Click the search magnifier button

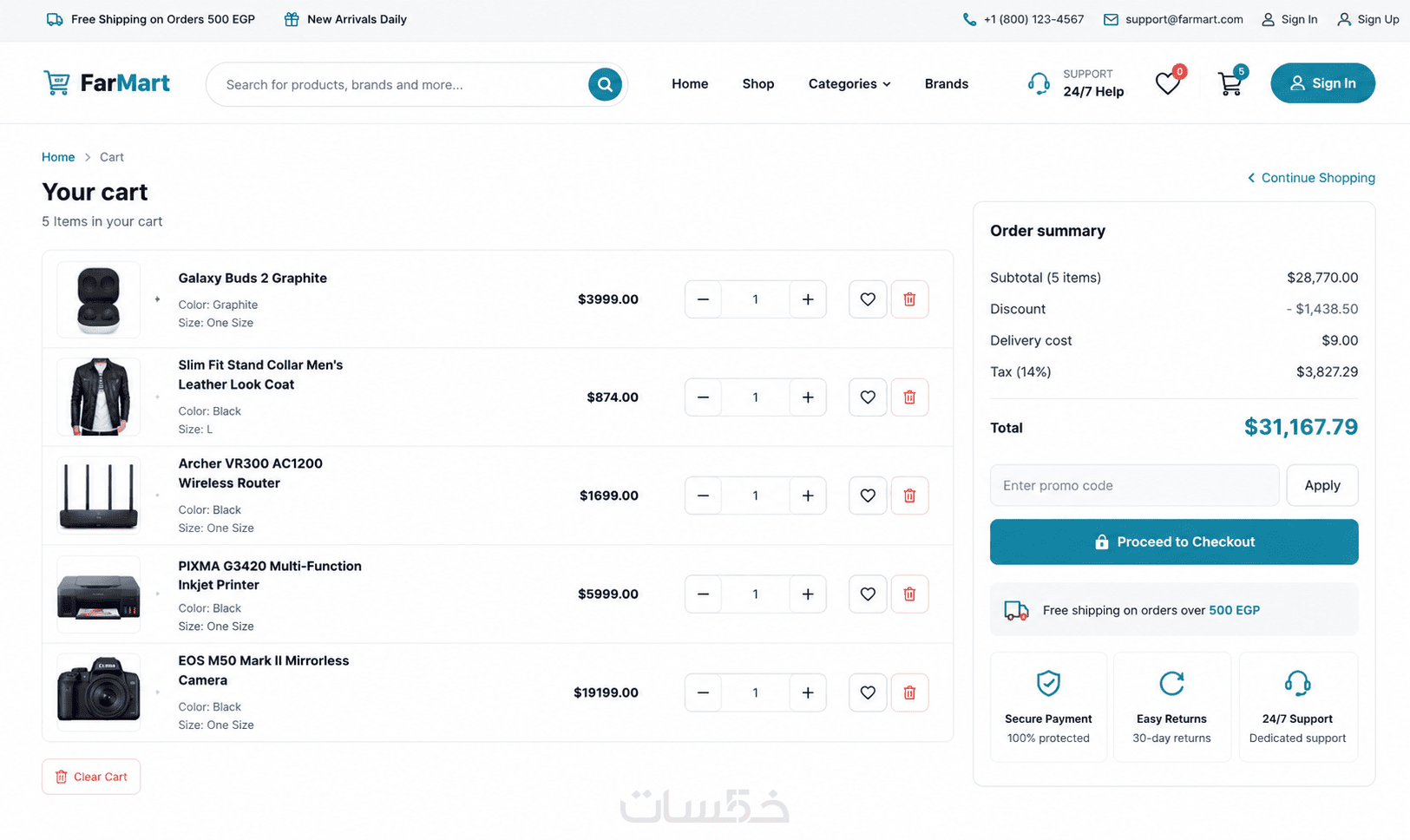[x=605, y=84]
